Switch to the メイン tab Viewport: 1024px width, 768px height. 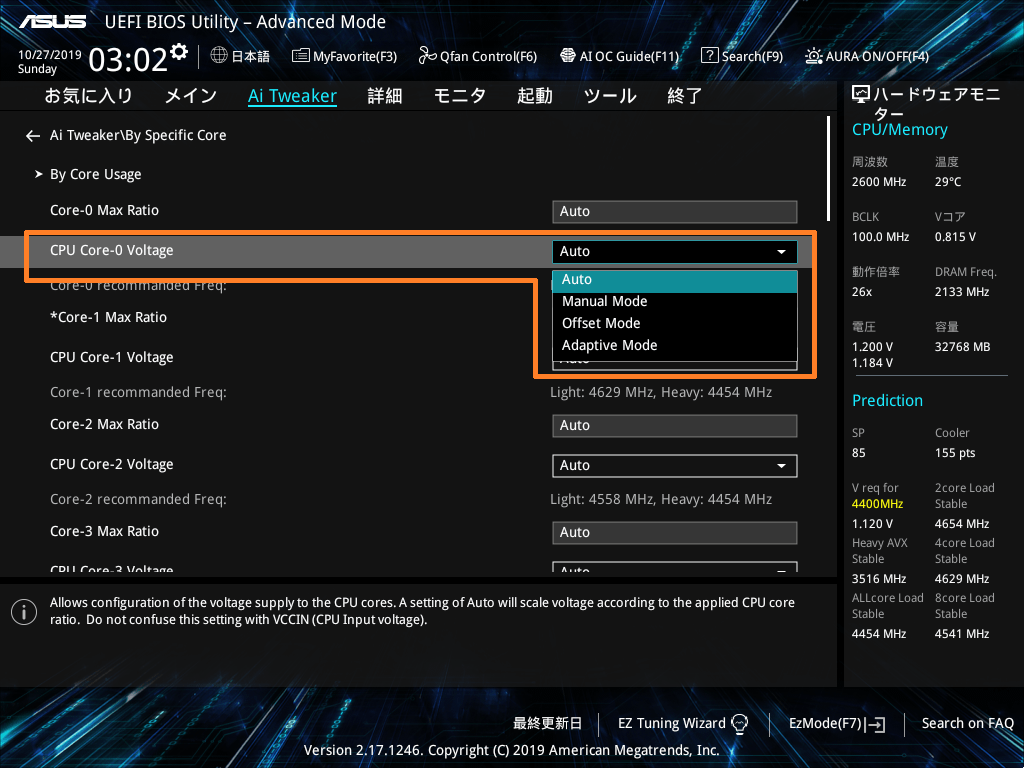191,96
